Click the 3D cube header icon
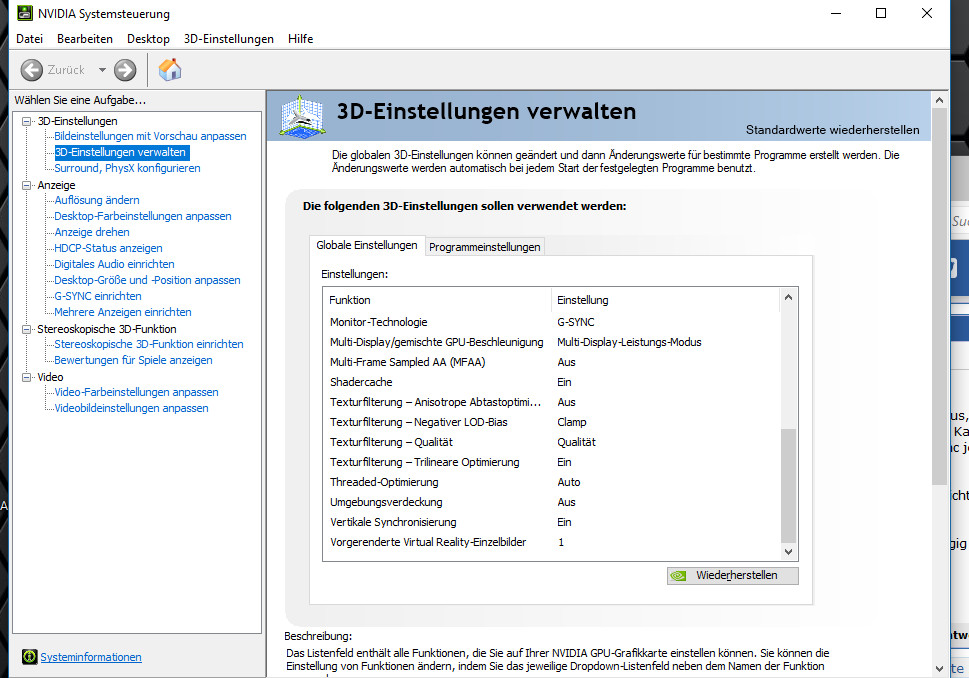Viewport: 969px width, 678px height. click(x=302, y=116)
